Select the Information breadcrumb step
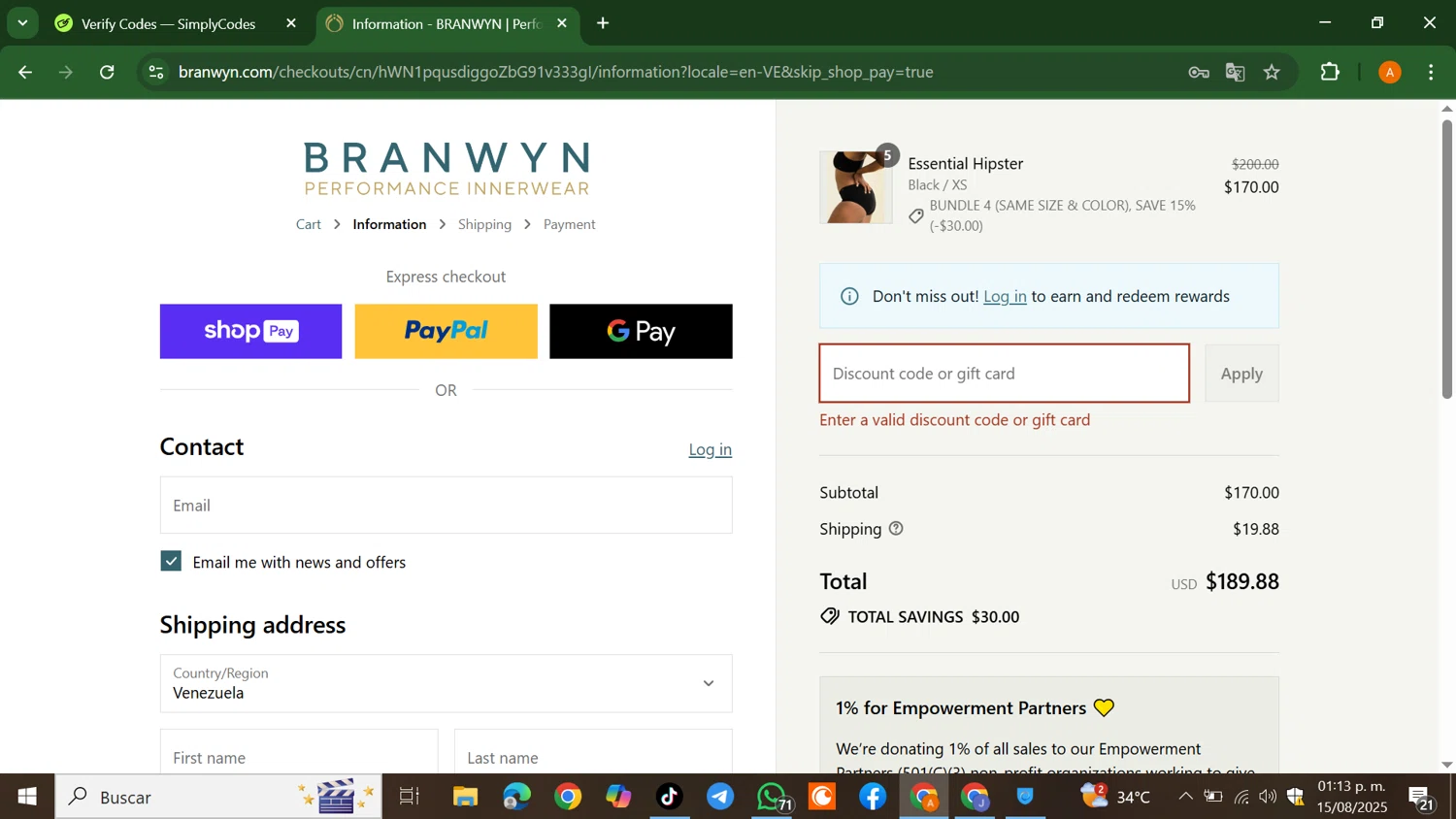Screen dimensions: 1456x819 click(389, 224)
